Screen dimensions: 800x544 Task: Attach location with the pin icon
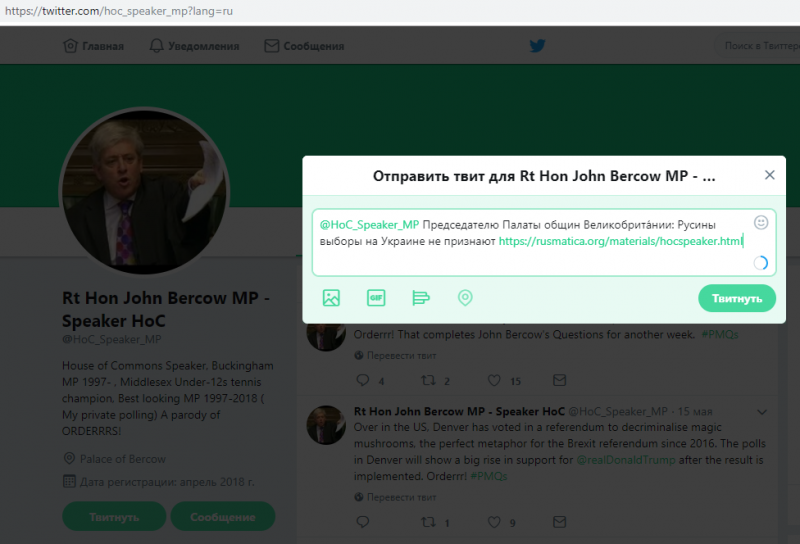click(465, 298)
